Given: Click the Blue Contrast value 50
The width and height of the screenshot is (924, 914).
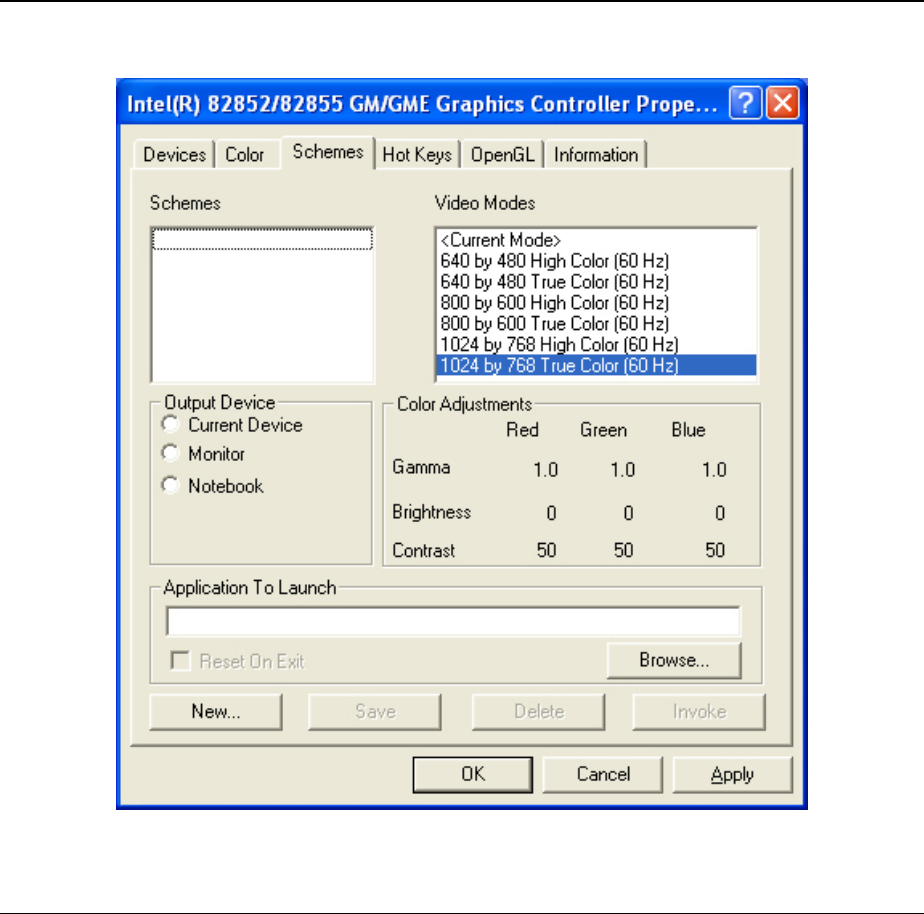Looking at the screenshot, I should click(x=715, y=550).
